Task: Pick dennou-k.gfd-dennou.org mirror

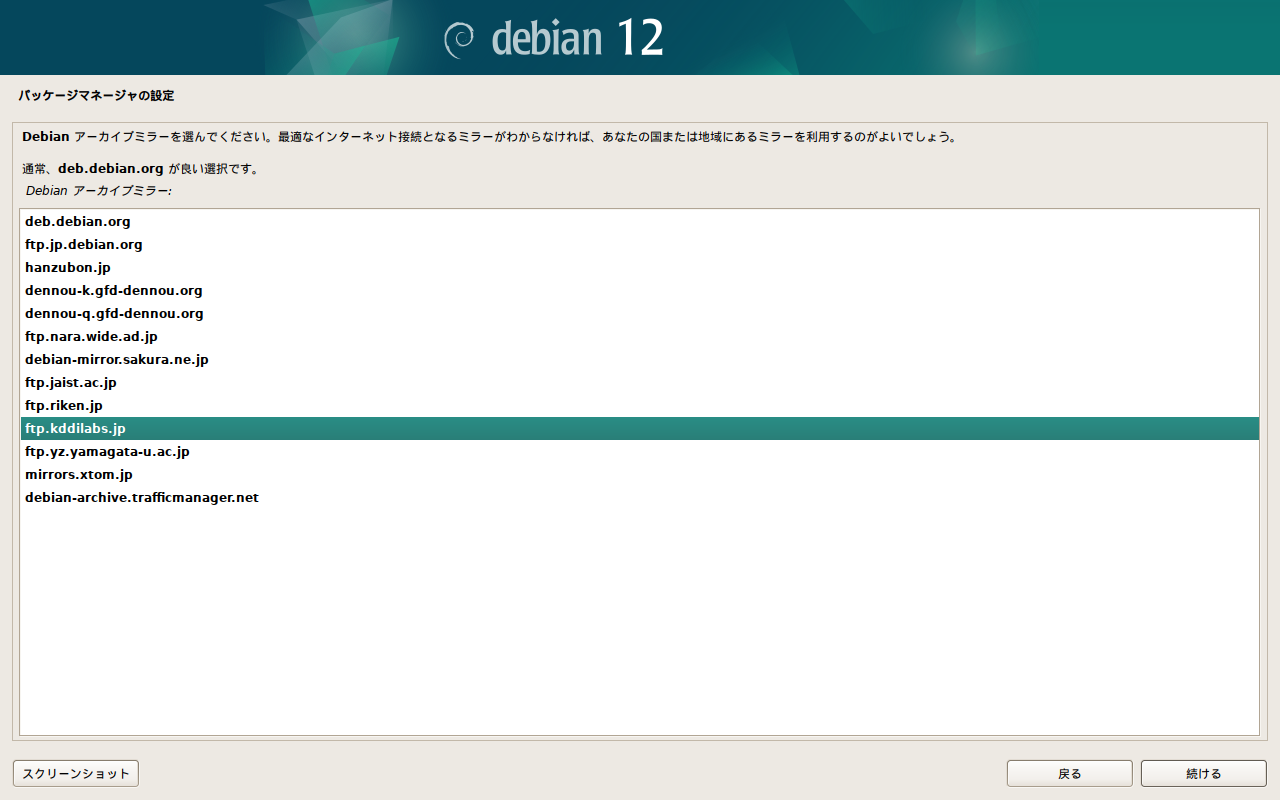Action: pos(640,290)
